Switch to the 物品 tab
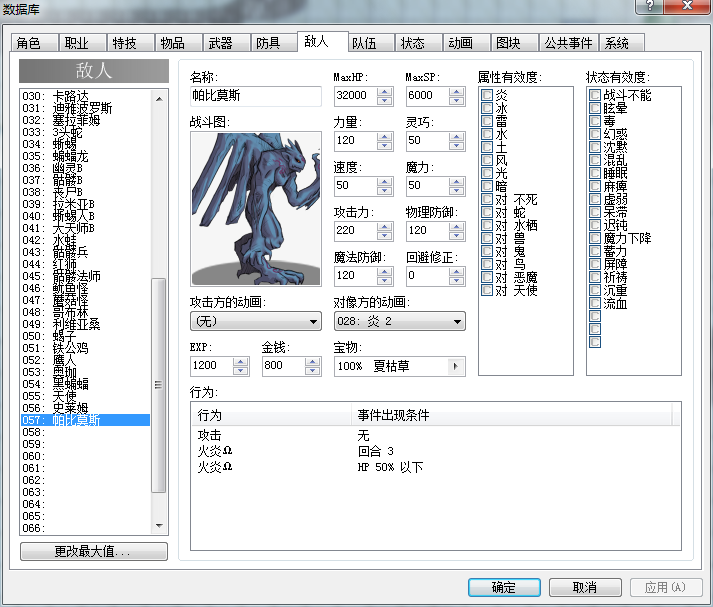The height and width of the screenshot is (607, 713). [x=178, y=43]
